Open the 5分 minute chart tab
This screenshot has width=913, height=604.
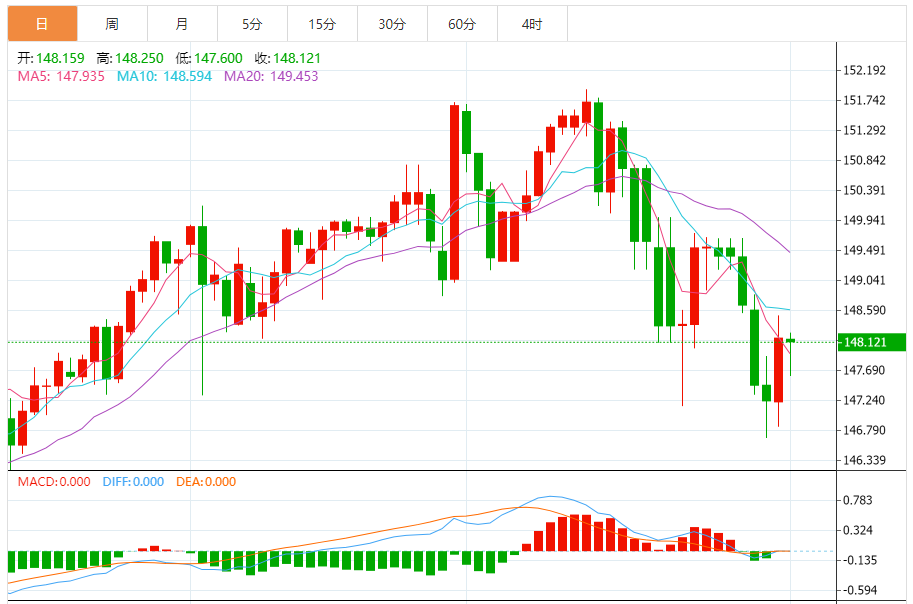coord(252,24)
